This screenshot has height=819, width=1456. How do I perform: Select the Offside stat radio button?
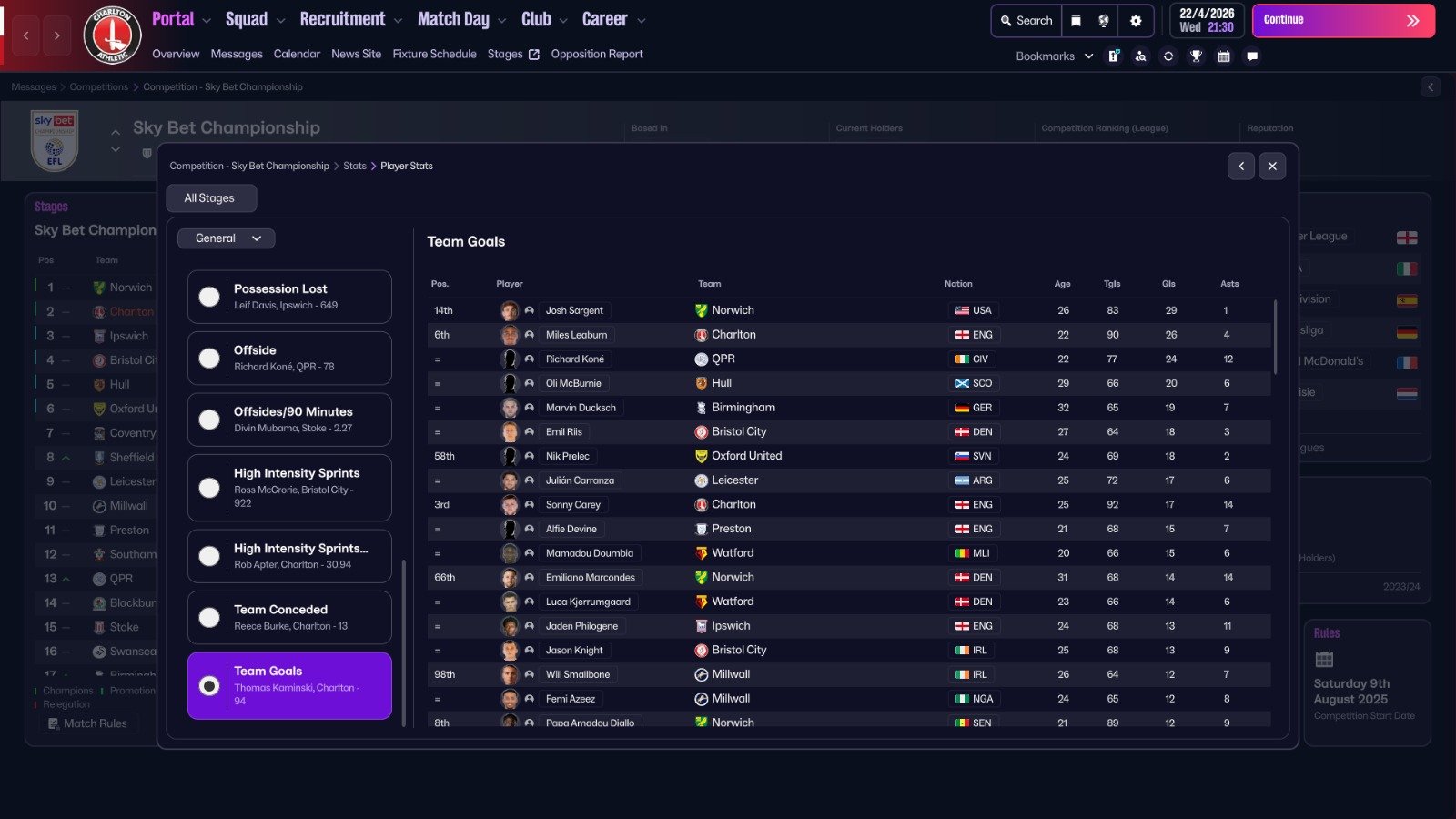(209, 359)
